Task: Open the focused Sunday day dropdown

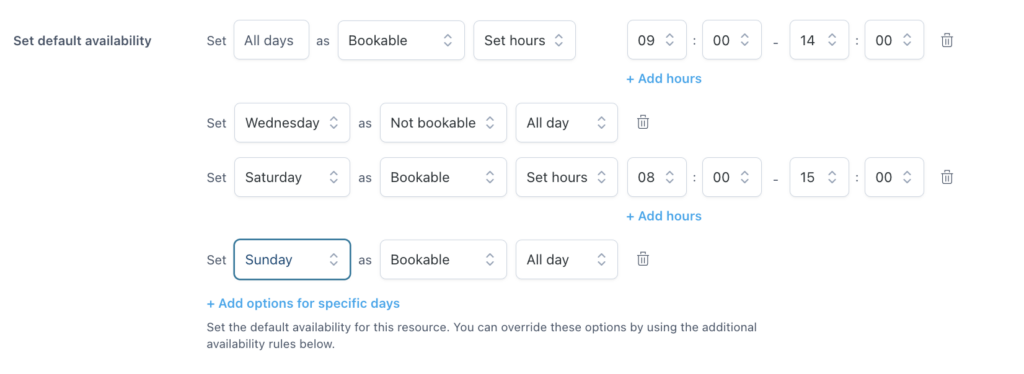Action: [x=292, y=259]
